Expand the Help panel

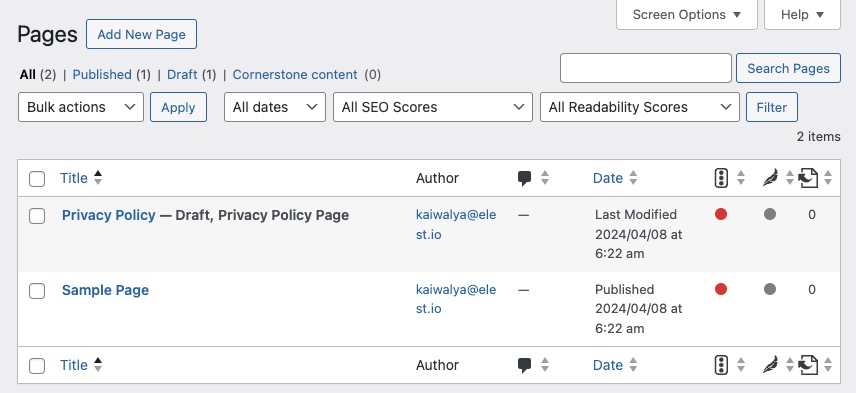[x=802, y=15]
